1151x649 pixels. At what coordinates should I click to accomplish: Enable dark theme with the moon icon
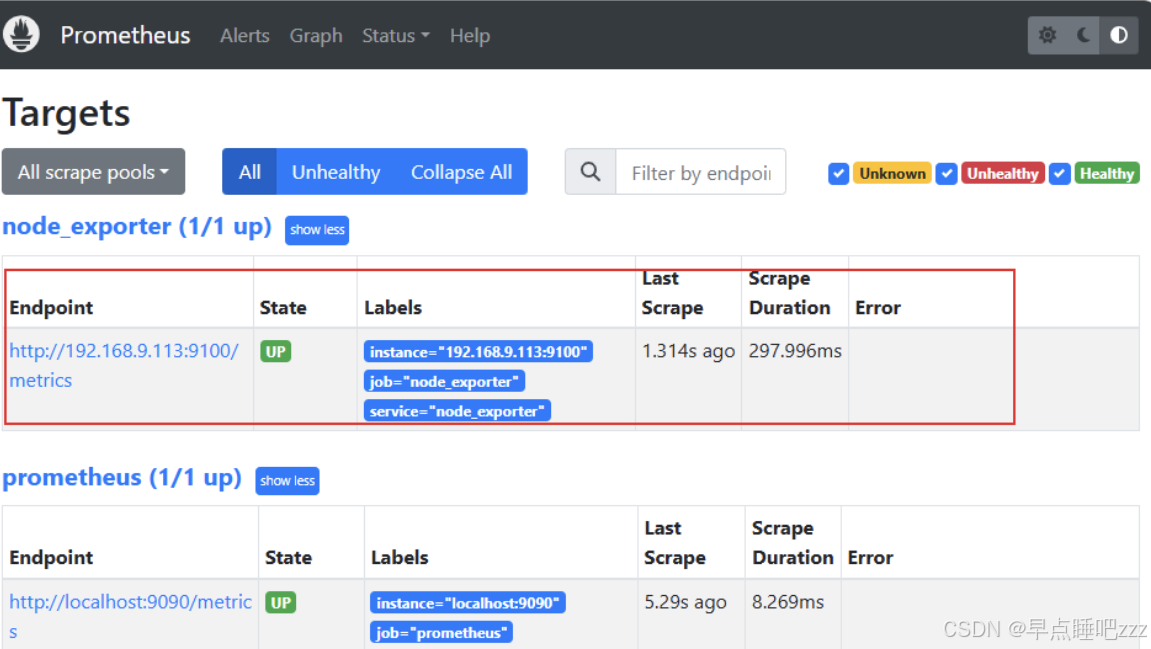(1083, 35)
